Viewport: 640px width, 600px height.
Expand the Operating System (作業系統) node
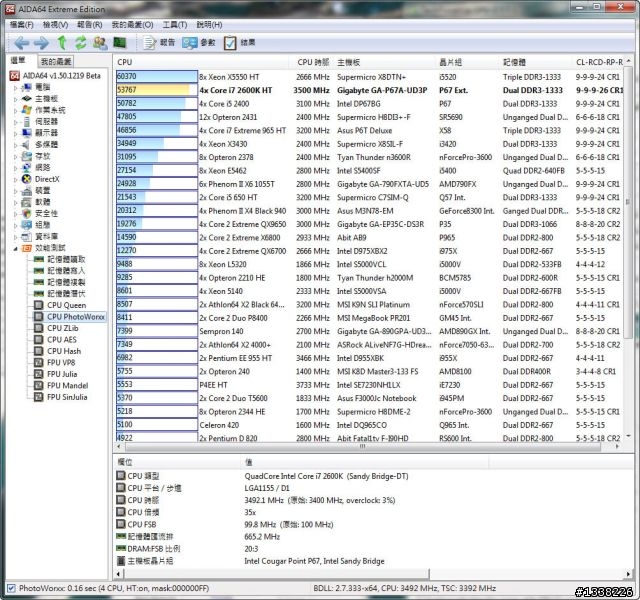click(x=16, y=110)
